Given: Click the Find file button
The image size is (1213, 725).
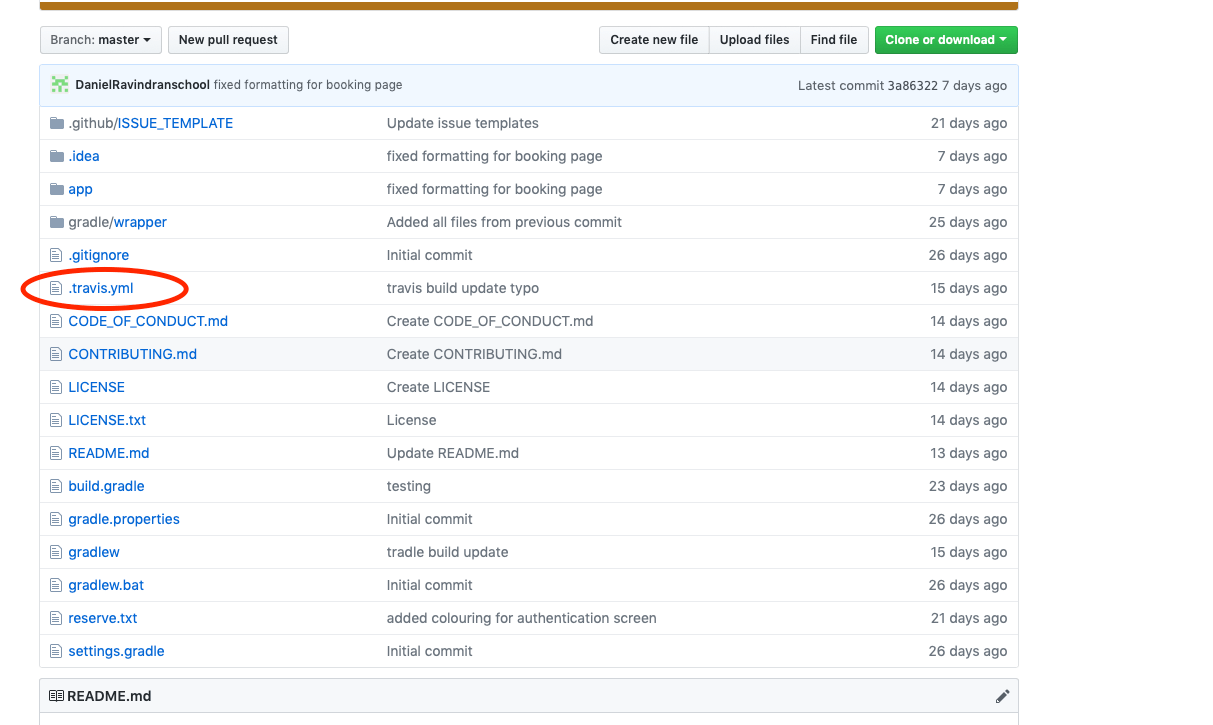Looking at the screenshot, I should point(834,40).
